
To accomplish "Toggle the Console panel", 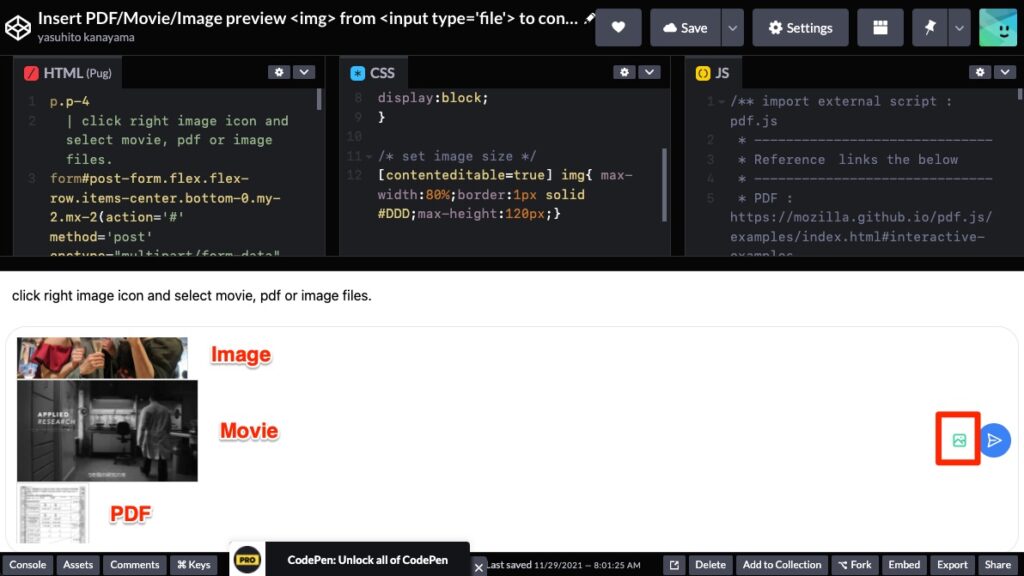I will (x=28, y=565).
